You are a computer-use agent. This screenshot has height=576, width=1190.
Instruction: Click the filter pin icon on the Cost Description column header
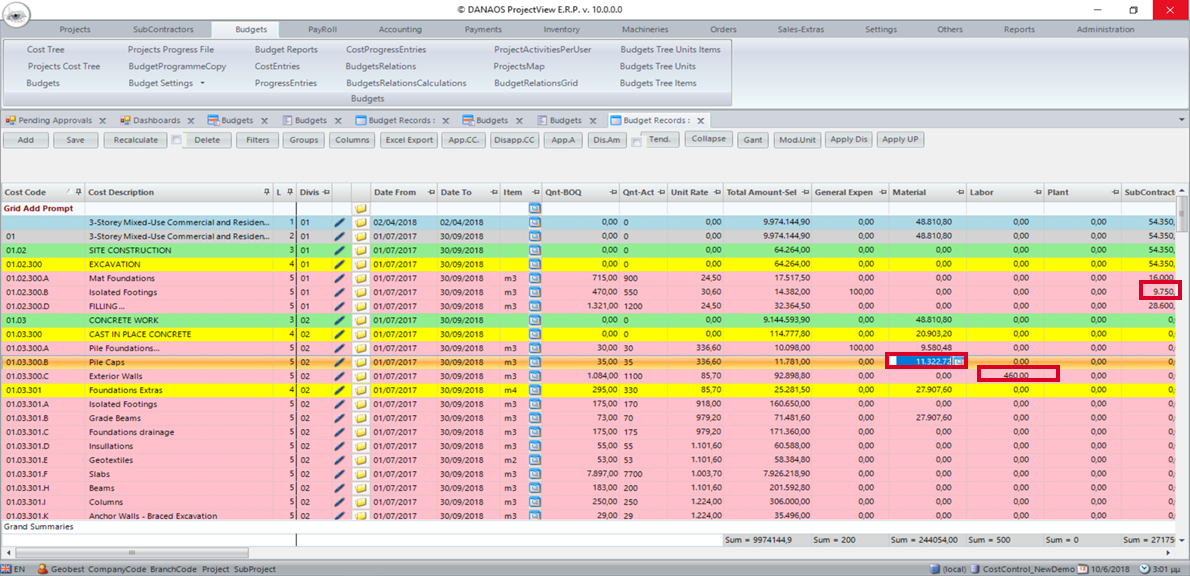[267, 192]
